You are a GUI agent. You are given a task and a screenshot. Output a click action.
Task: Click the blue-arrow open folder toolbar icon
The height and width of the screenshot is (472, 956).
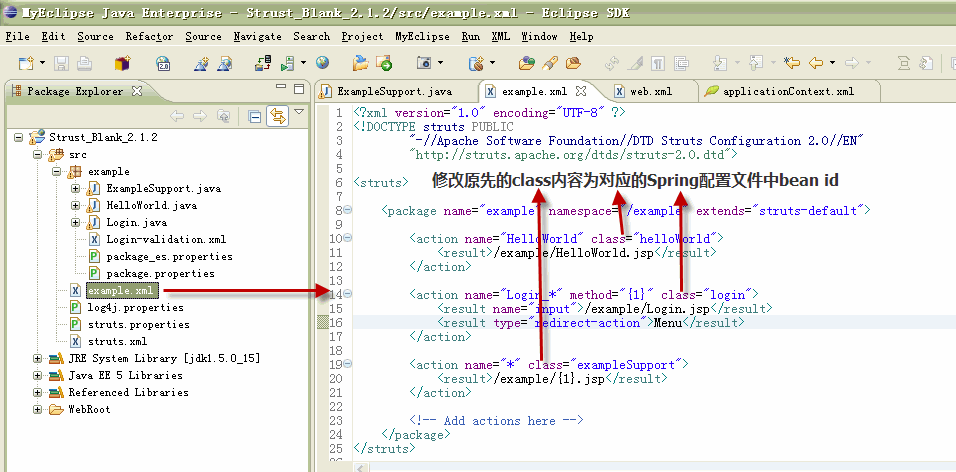(361, 63)
